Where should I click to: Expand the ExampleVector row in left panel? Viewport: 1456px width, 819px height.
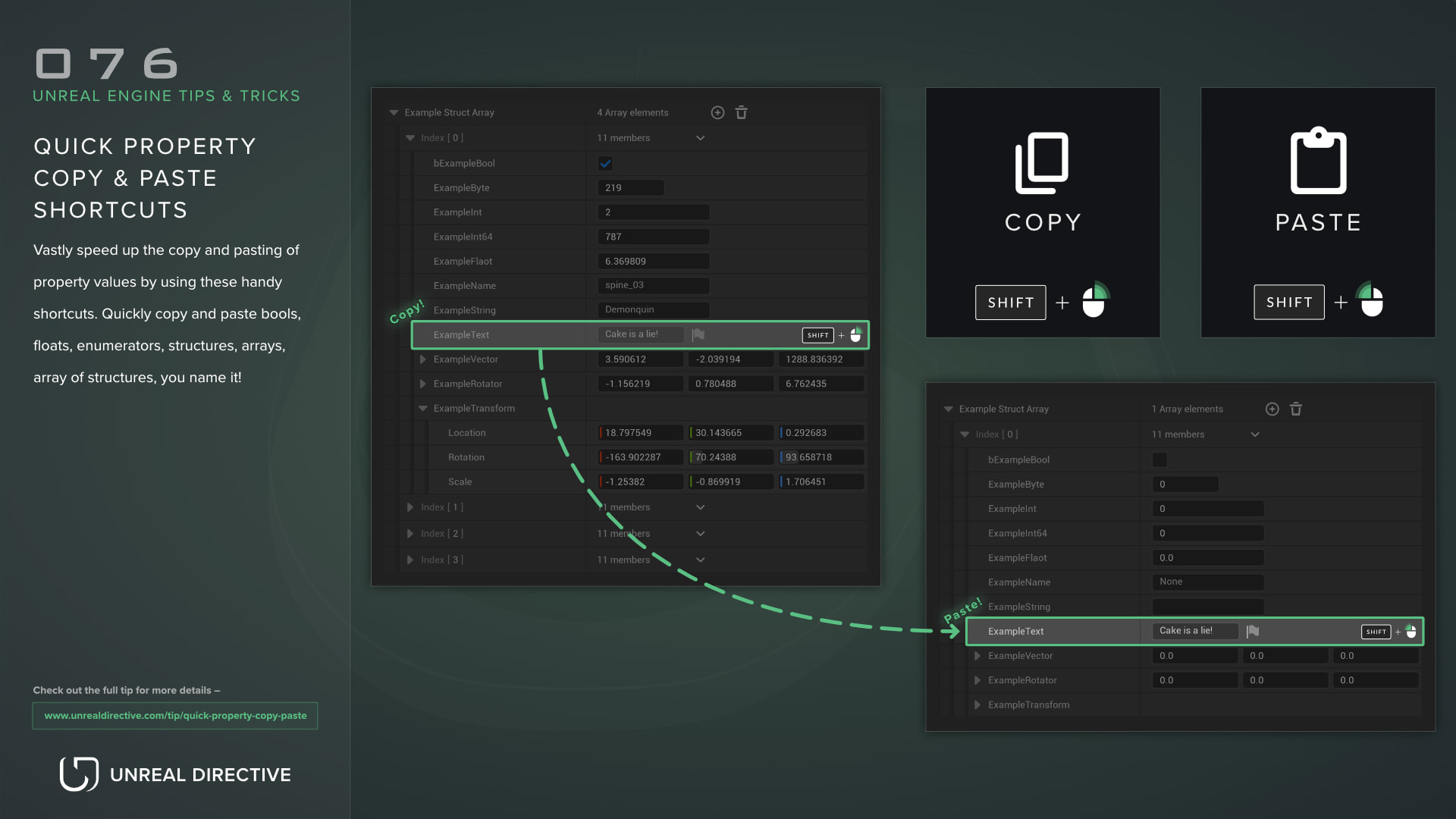pos(422,359)
